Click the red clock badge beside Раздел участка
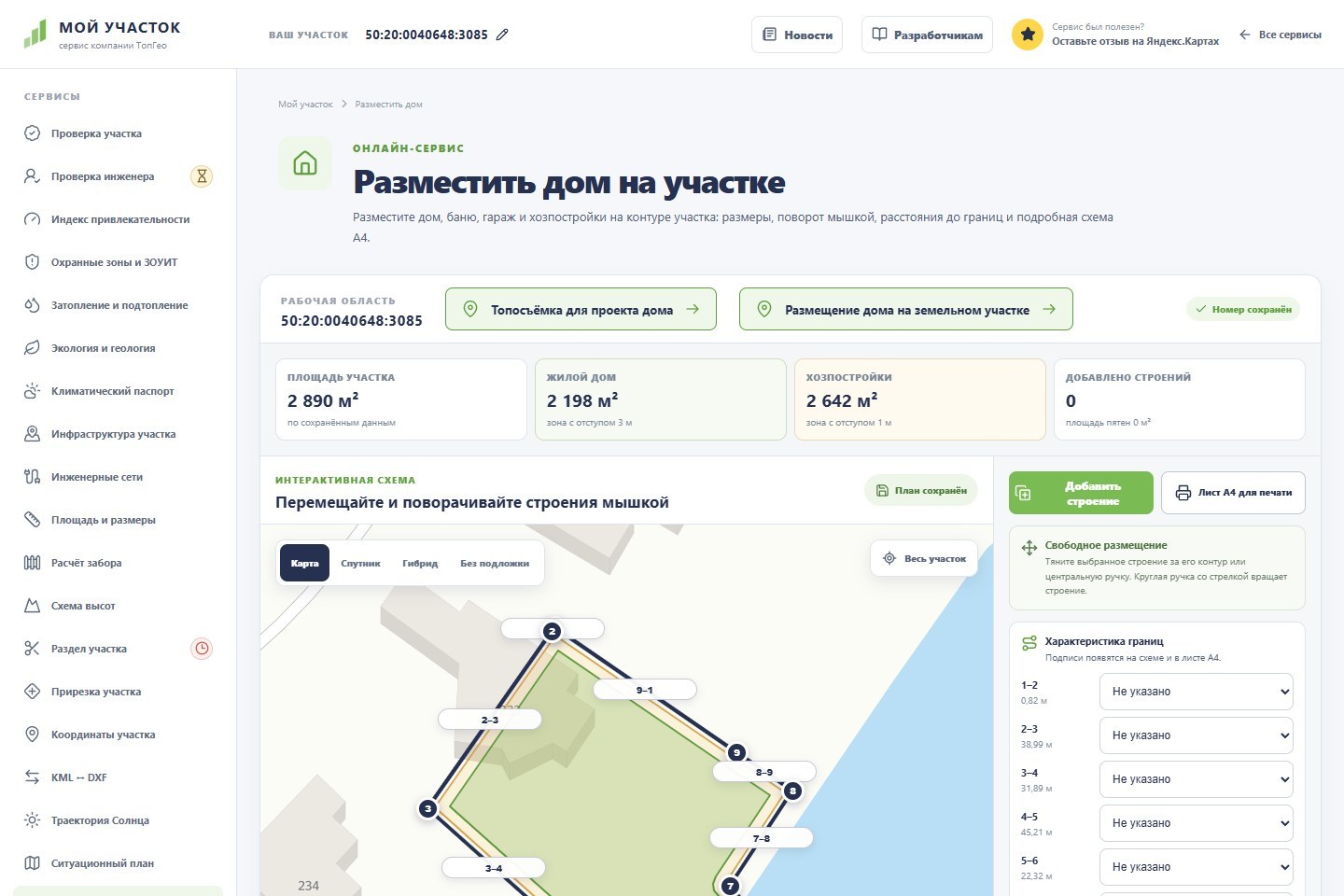The width and height of the screenshot is (1344, 896). click(202, 649)
